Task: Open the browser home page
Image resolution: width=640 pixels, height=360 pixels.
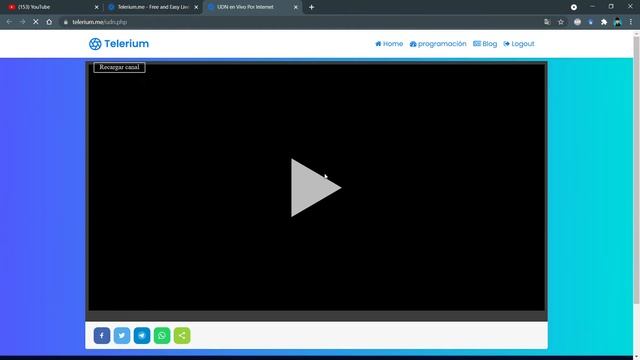Action: pyautogui.click(x=49, y=22)
